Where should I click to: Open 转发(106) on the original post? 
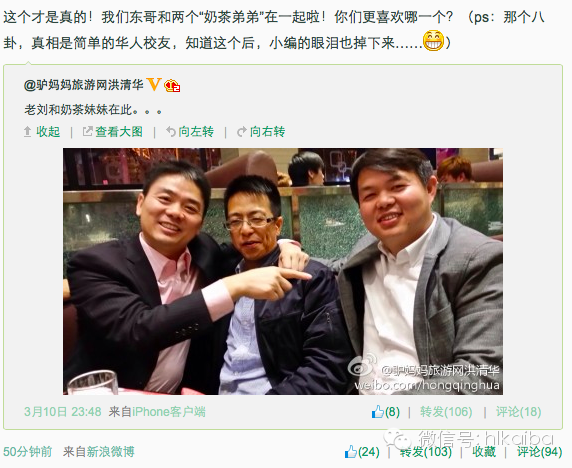446,412
